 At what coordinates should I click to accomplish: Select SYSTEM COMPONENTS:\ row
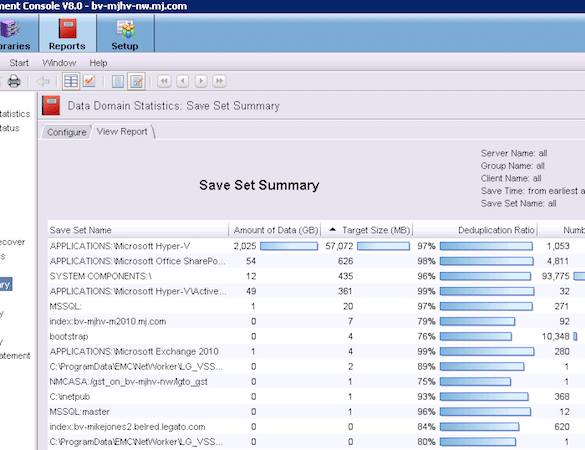pyautogui.click(x=316, y=276)
